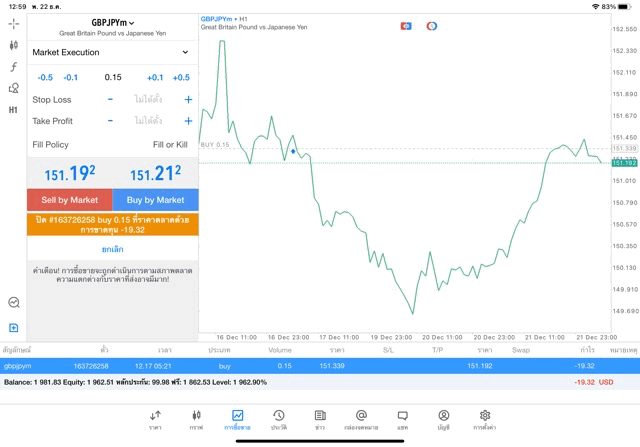The height and width of the screenshot is (447, 640).
Task: Increase Stop Loss with plus
Action: 188,99
